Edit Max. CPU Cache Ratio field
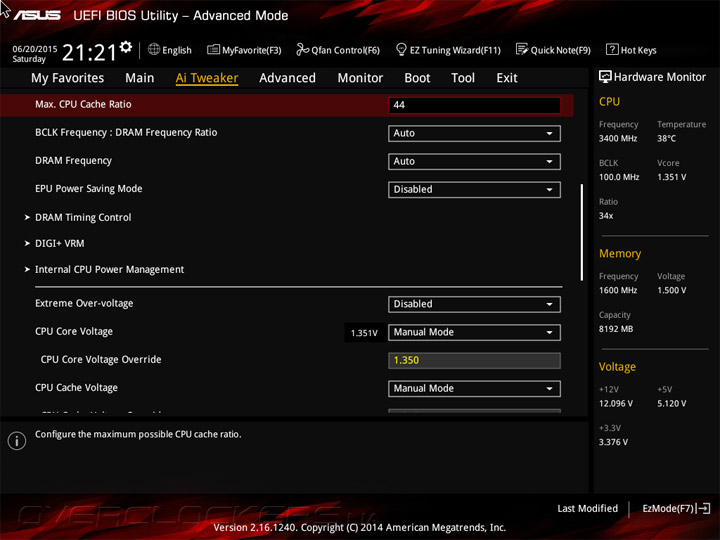720x540 pixels. [474, 105]
